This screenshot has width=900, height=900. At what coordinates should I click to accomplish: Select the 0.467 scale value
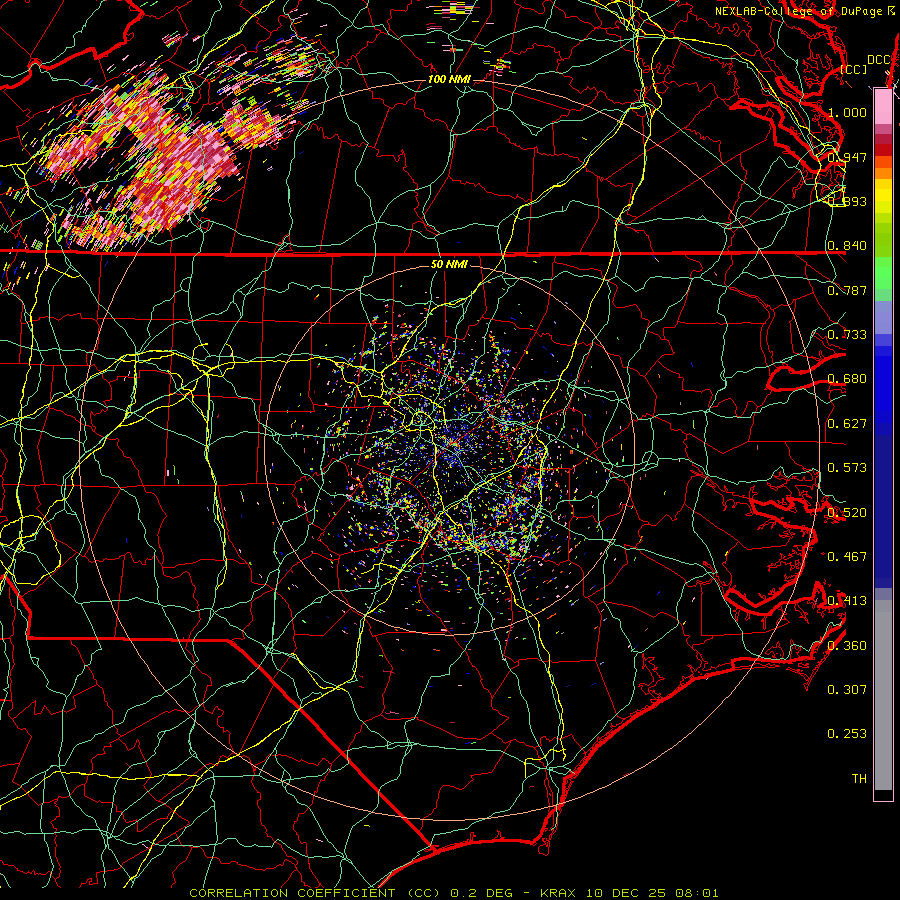coord(847,557)
